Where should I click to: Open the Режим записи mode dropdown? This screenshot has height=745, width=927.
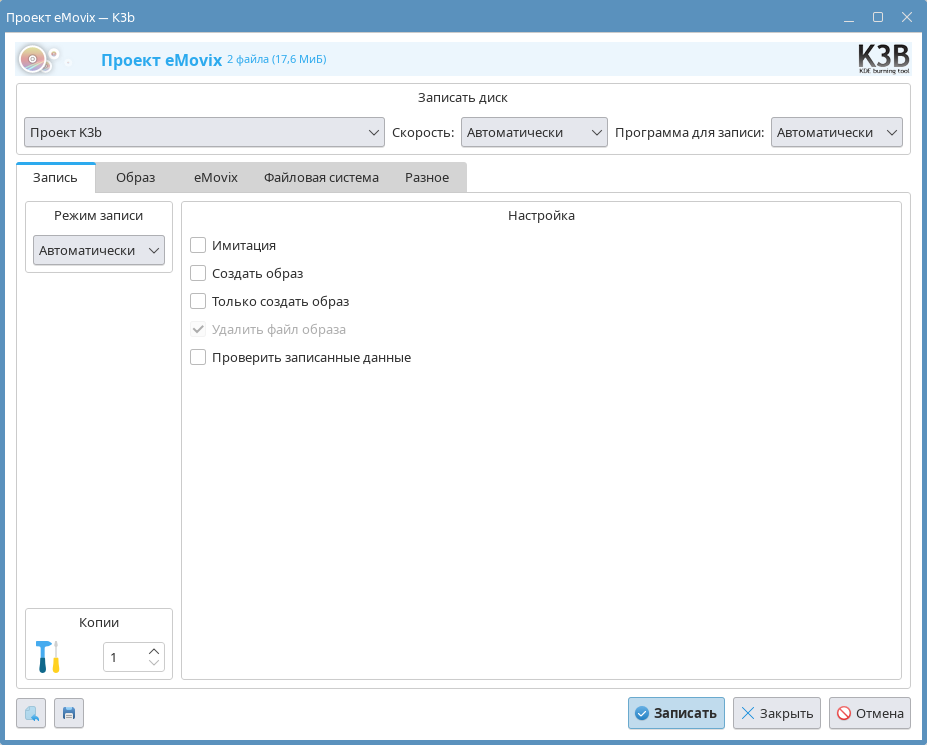[x=98, y=250]
